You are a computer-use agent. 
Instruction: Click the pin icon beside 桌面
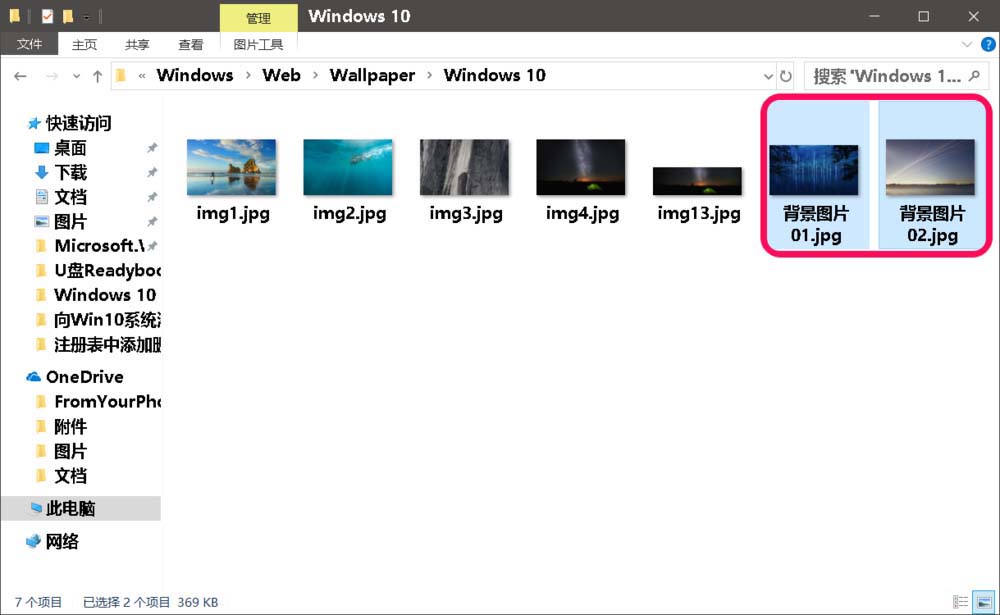coord(152,148)
